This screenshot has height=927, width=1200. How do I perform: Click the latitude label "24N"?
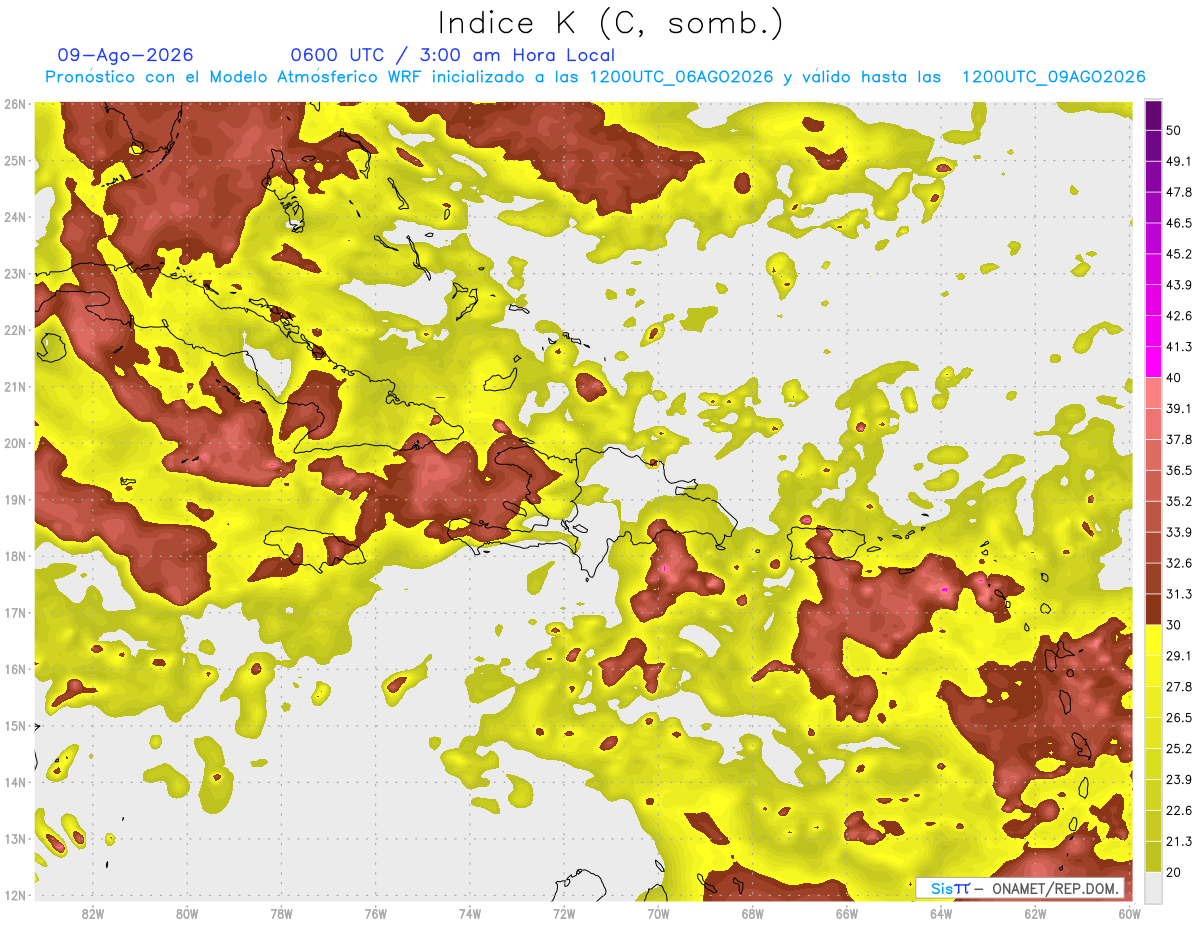click(x=15, y=217)
